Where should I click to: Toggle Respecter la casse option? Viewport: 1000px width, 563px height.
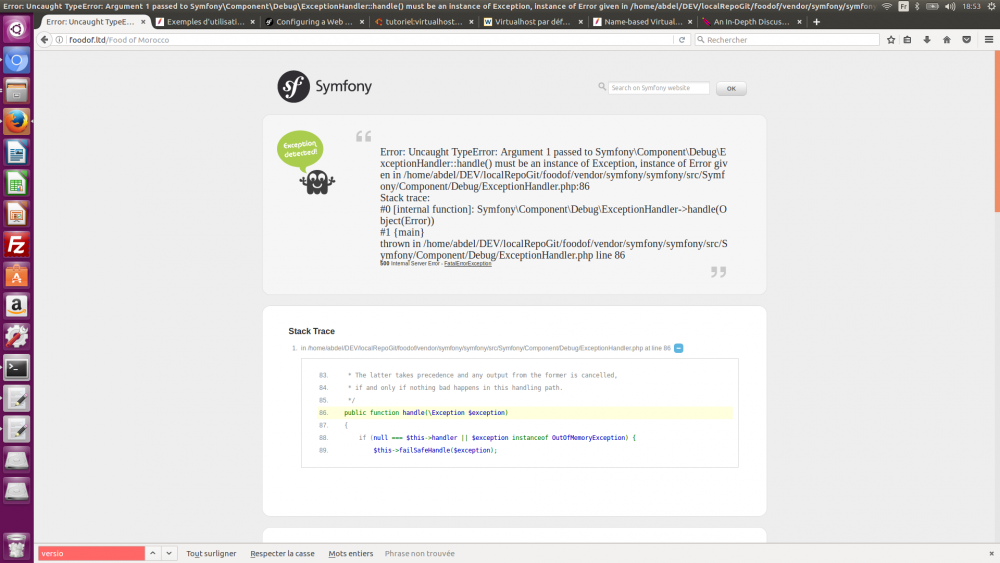pyautogui.click(x=283, y=553)
